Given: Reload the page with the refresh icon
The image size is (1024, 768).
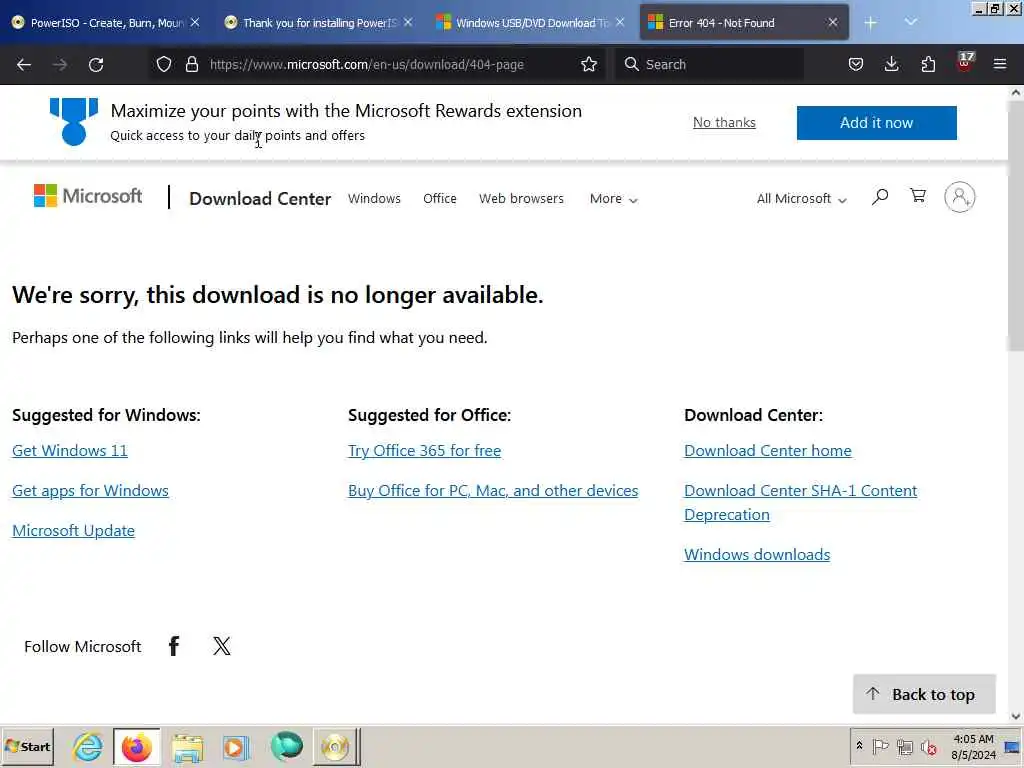Looking at the screenshot, I should (96, 65).
